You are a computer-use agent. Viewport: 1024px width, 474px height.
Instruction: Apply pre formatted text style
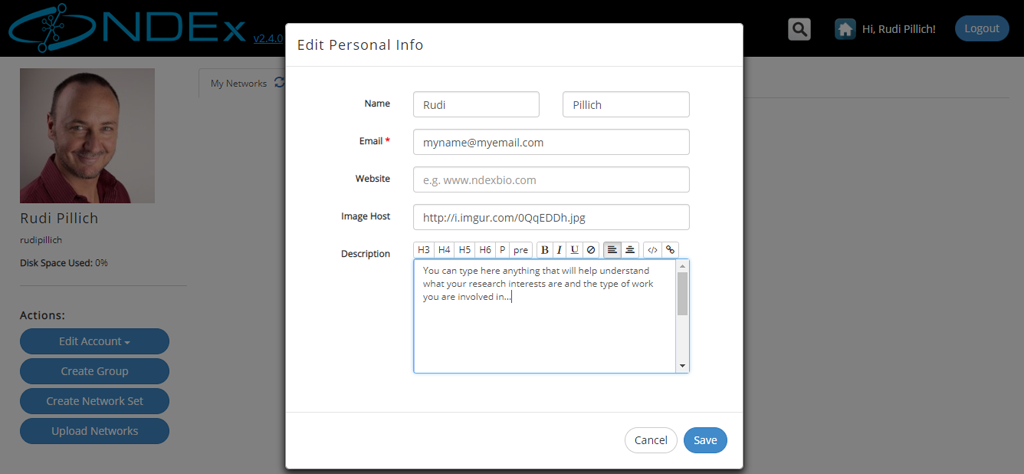pos(520,249)
